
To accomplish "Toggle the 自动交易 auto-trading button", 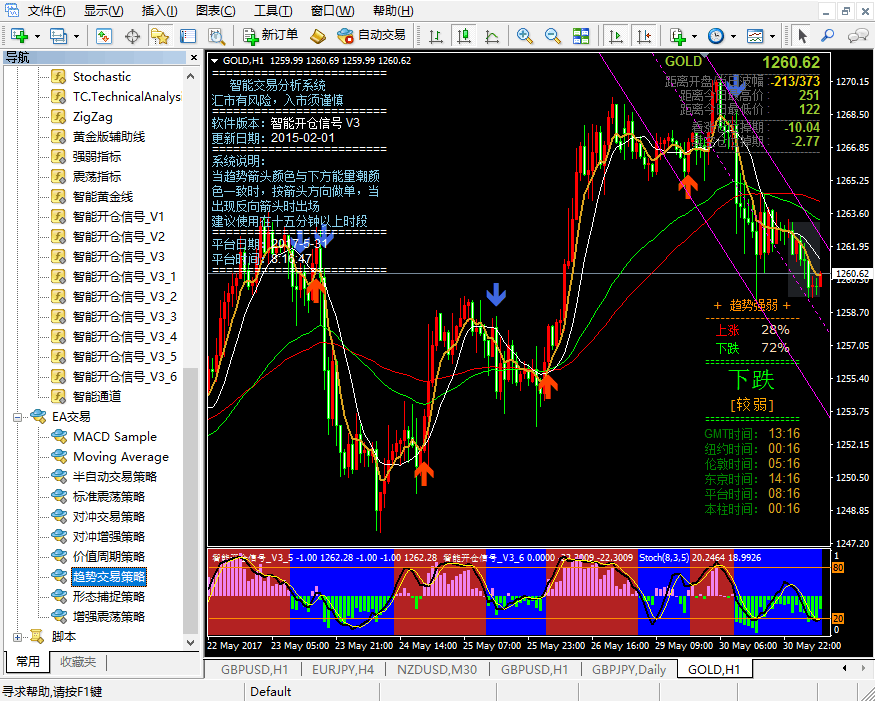I will (372, 36).
